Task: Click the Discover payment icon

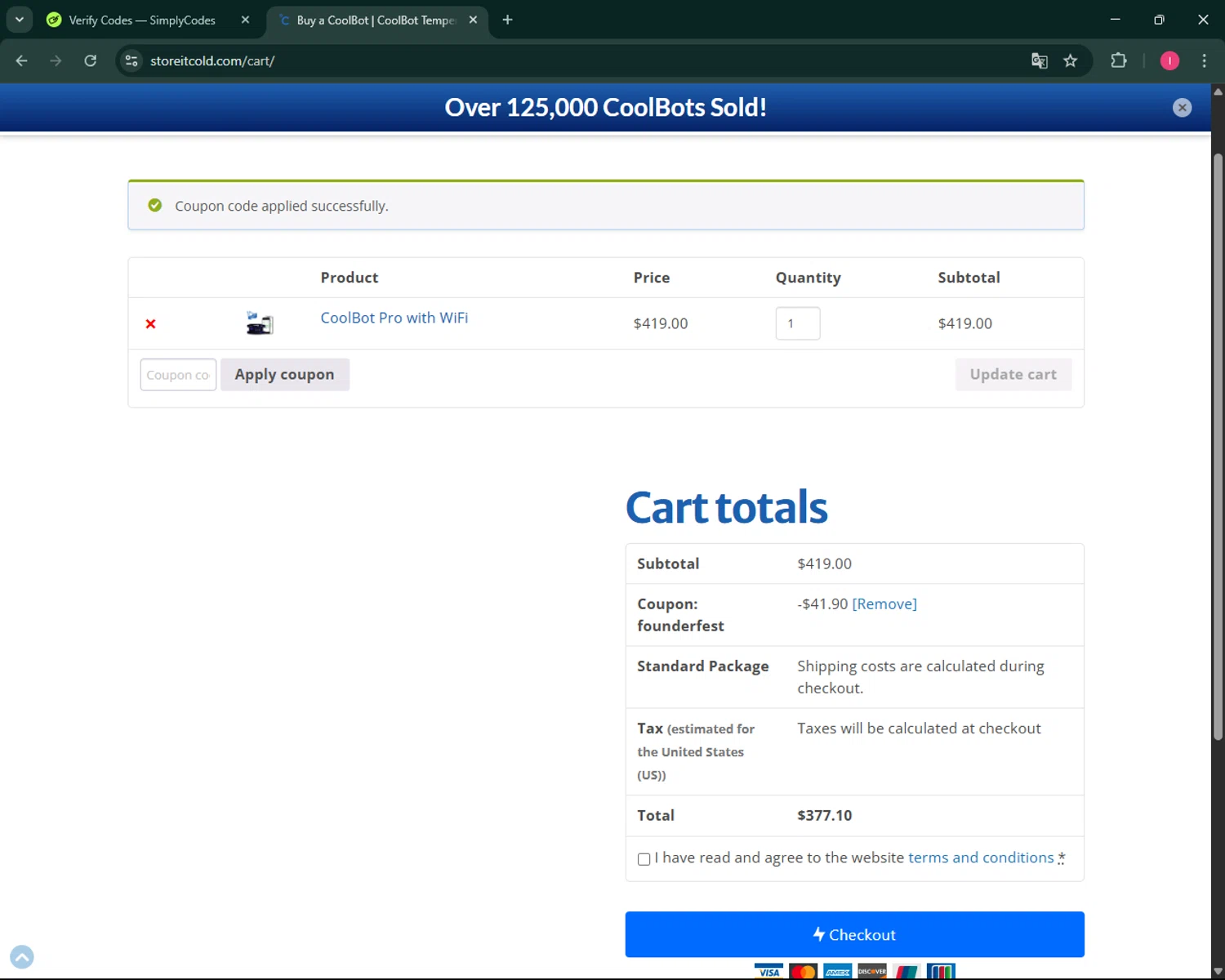Action: click(x=872, y=972)
